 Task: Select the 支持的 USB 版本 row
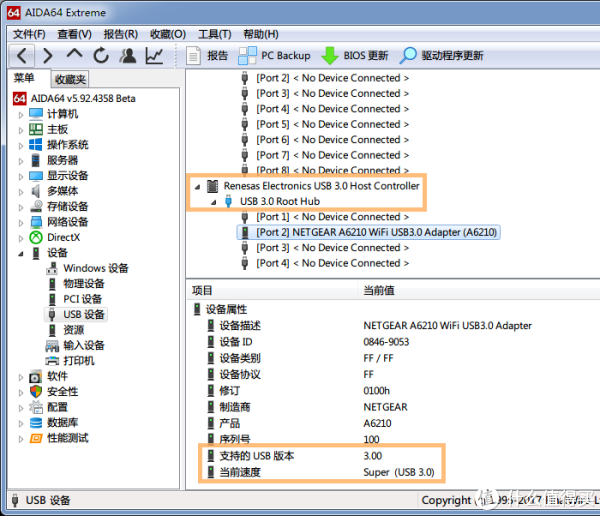(295, 456)
